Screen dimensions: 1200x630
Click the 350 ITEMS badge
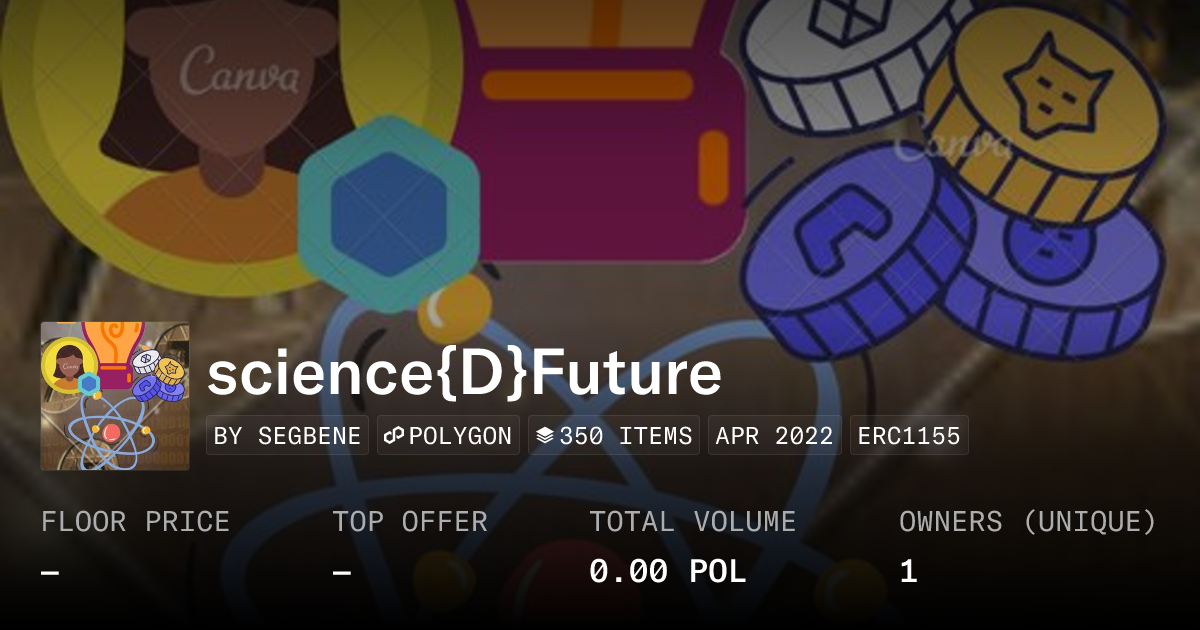point(614,436)
